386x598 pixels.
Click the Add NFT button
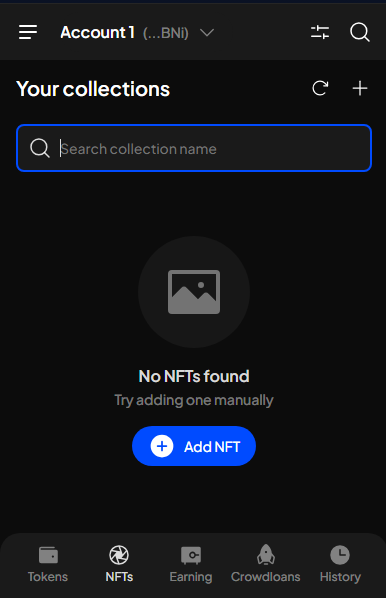pos(194,446)
